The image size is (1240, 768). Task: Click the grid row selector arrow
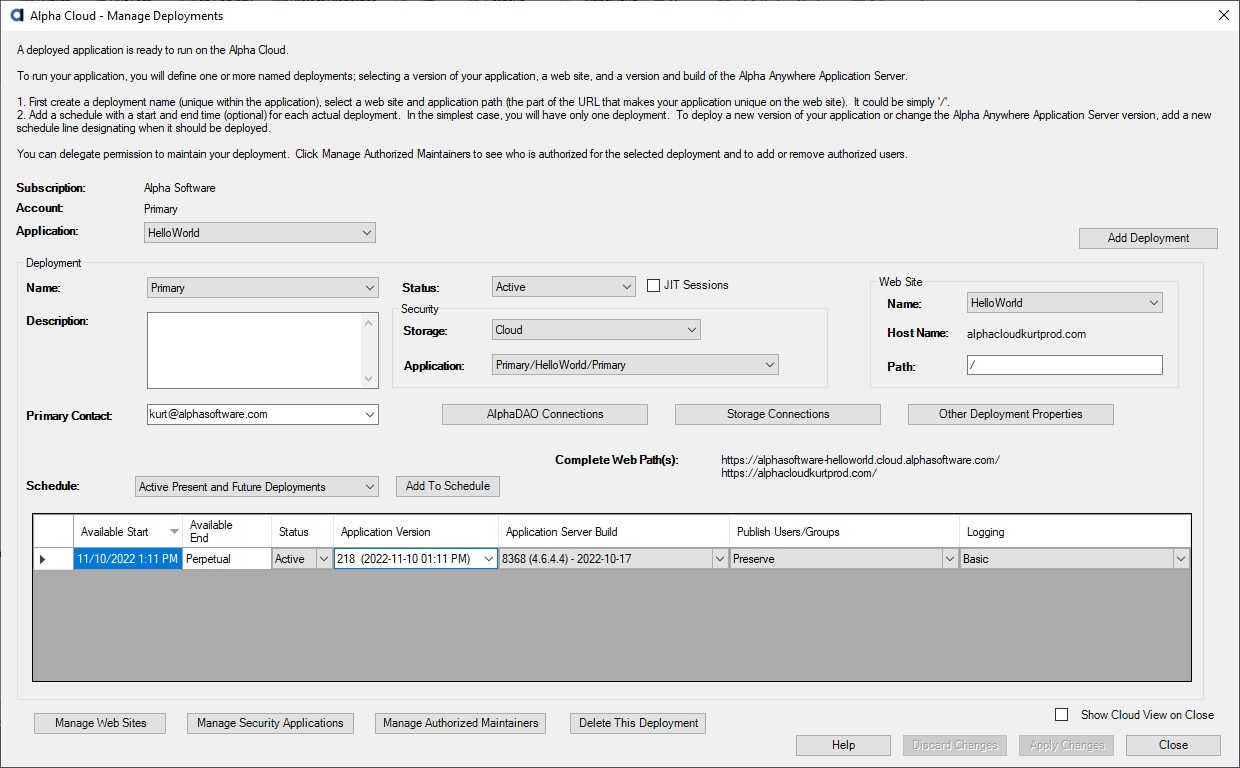(42, 559)
